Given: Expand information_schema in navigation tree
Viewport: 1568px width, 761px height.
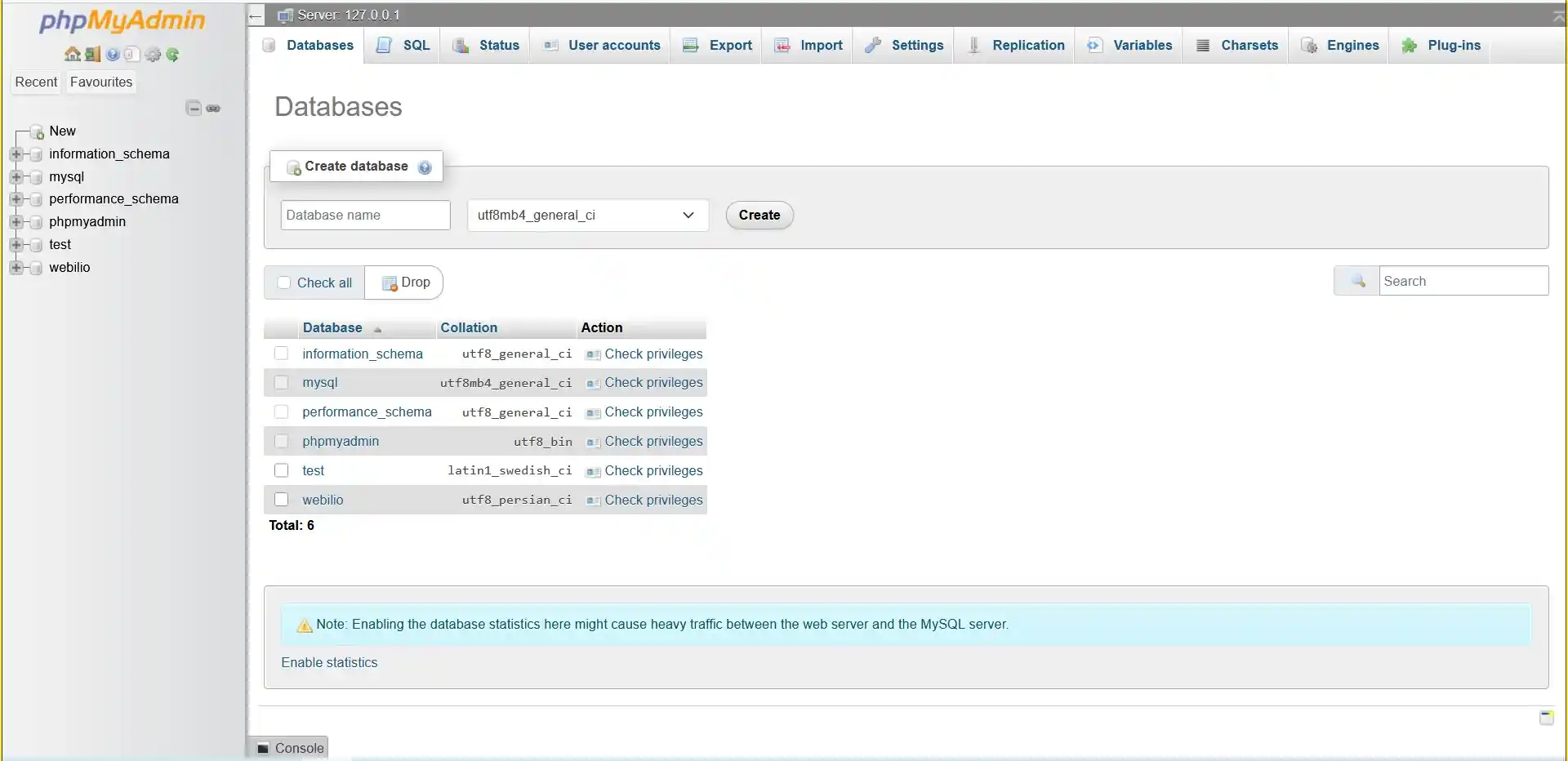Looking at the screenshot, I should pos(16,154).
